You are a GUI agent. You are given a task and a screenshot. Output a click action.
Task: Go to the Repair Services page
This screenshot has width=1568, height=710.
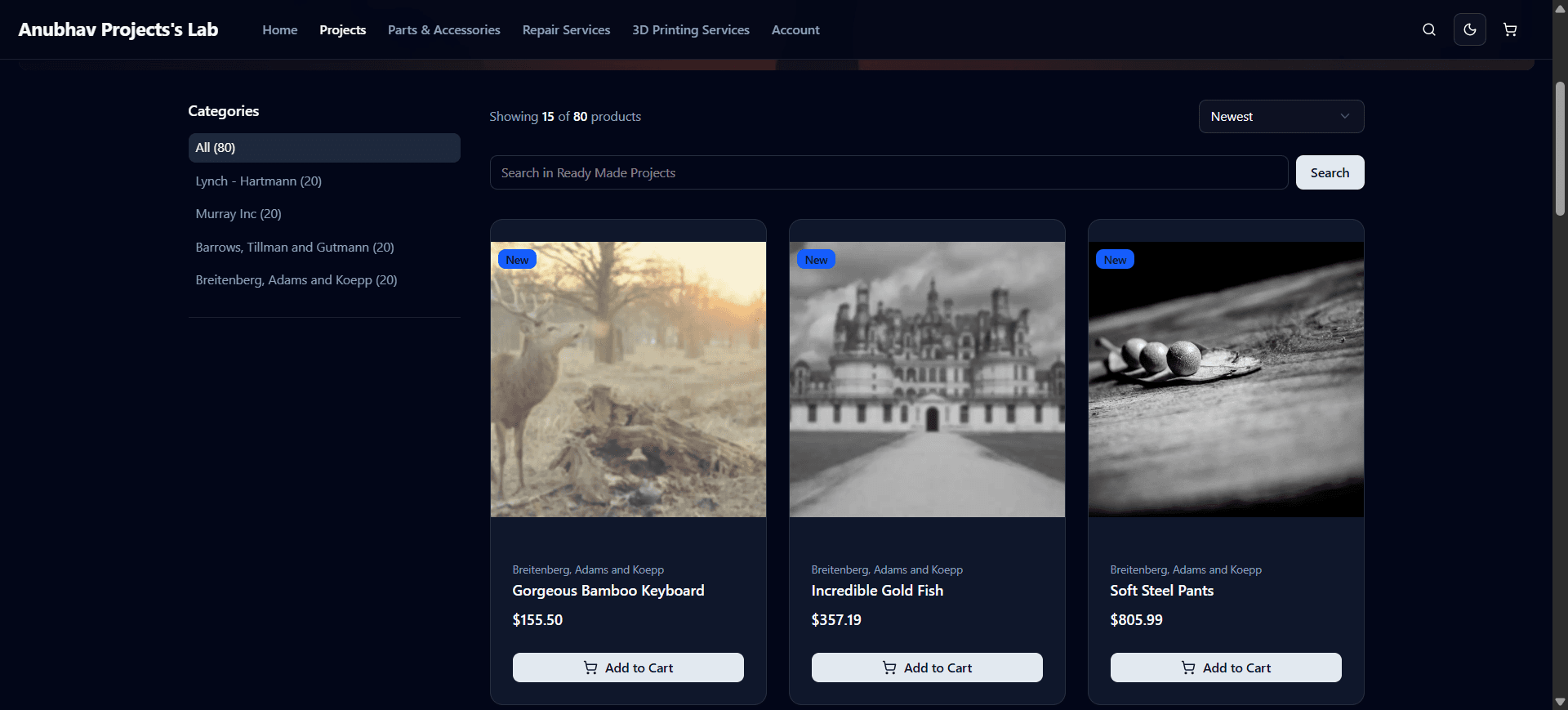point(566,30)
